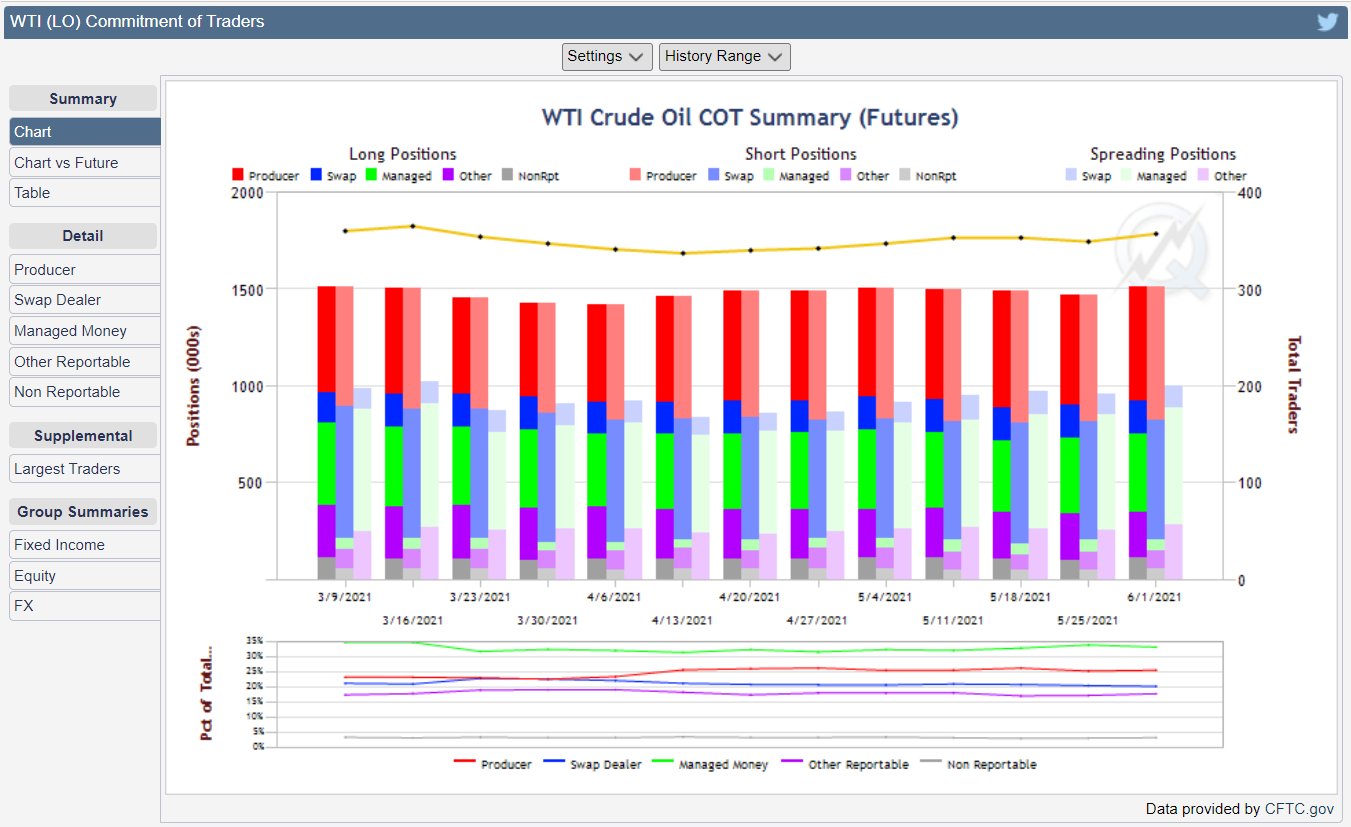The image size is (1351, 827).
Task: Open the Managed Money detail page
Action: 85,331
